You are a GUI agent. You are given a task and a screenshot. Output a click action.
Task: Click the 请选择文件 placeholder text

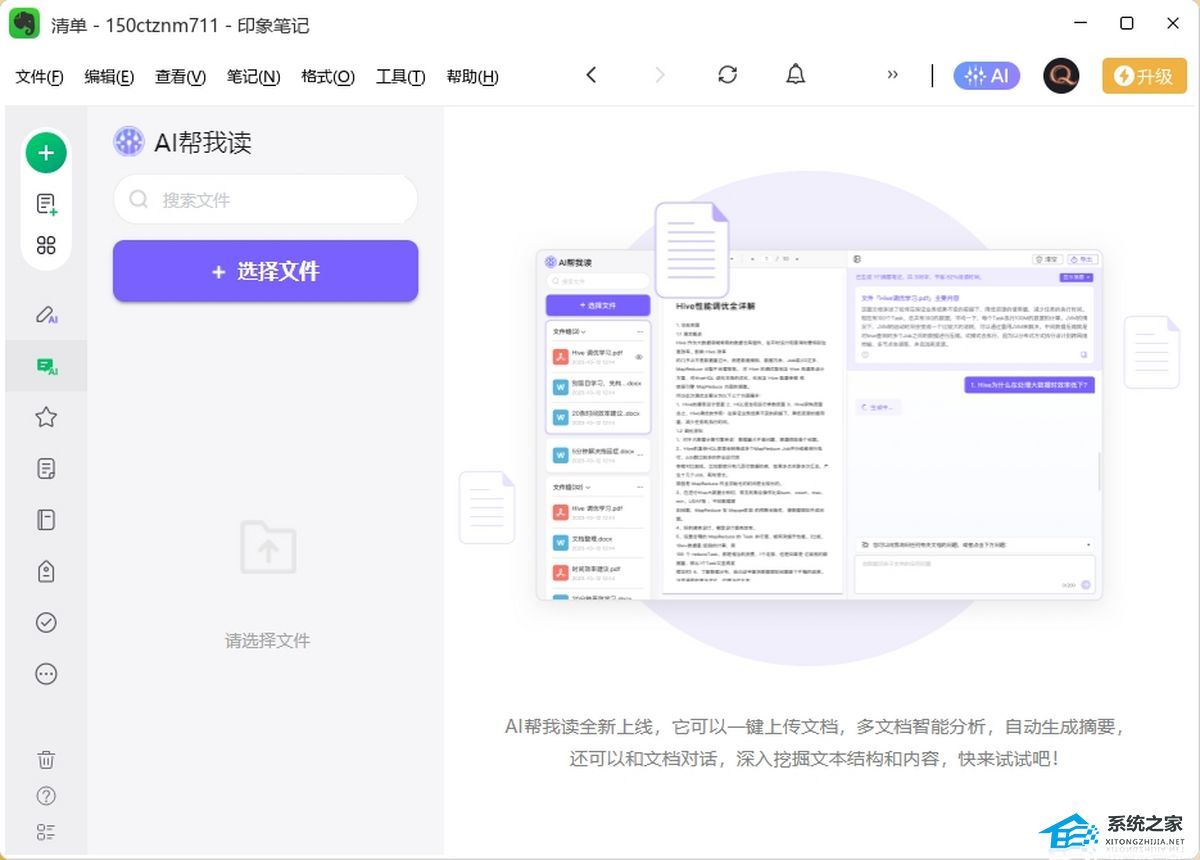pos(267,641)
